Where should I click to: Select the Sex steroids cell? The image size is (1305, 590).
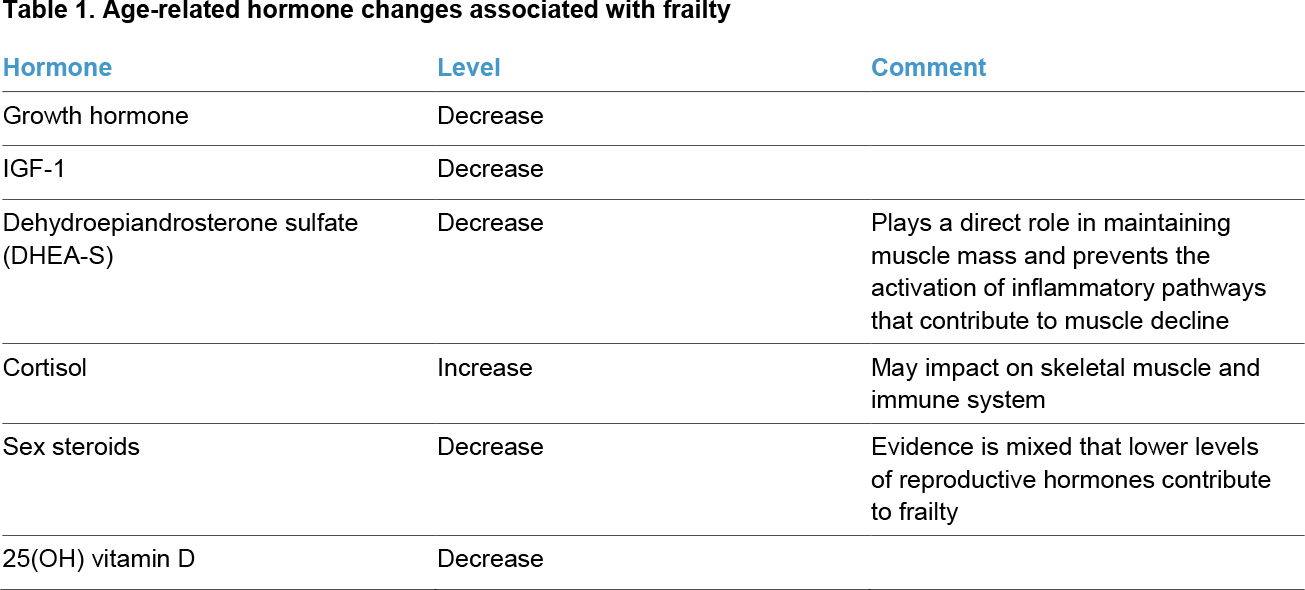point(71,447)
